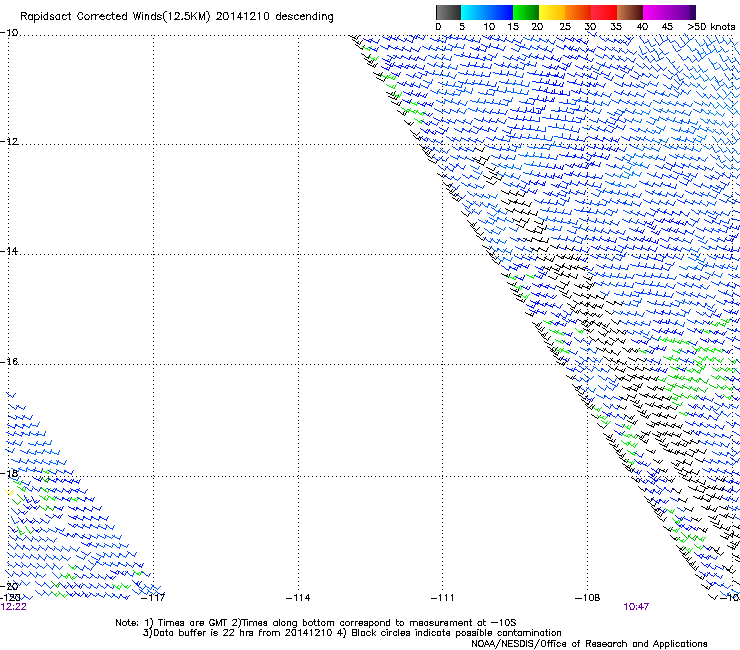Click the green 15-20 knots color swatch
This screenshot has width=740, height=650.
pyautogui.click(x=525, y=12)
